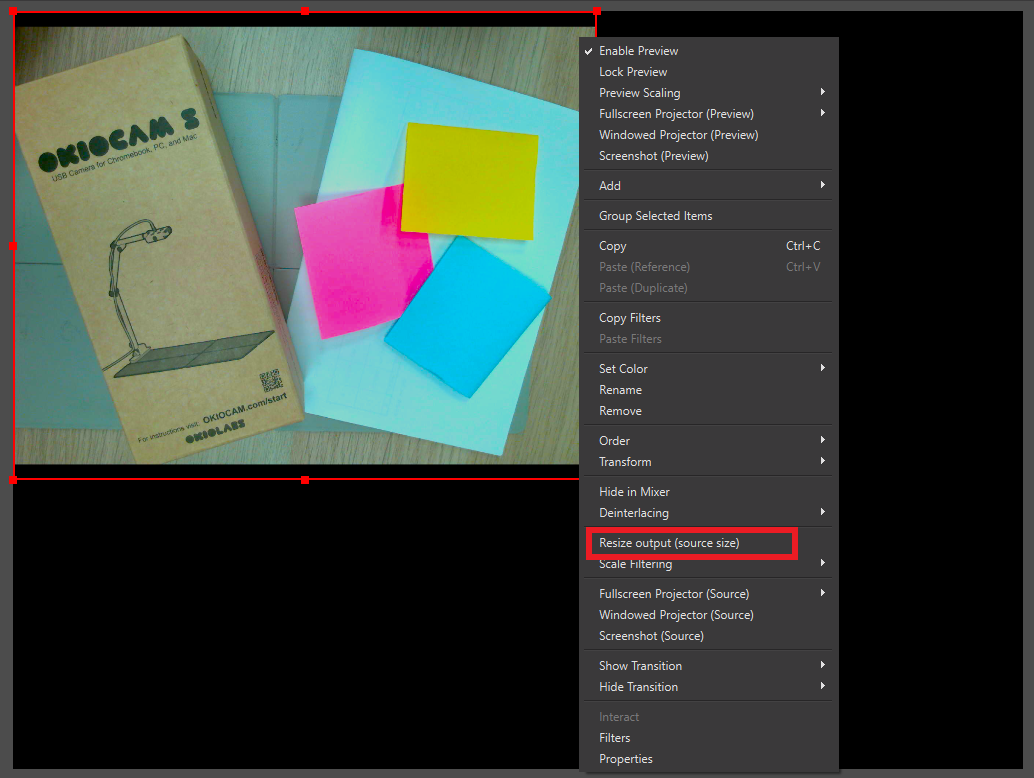Rename the selected source
The height and width of the screenshot is (778, 1034).
coord(620,390)
